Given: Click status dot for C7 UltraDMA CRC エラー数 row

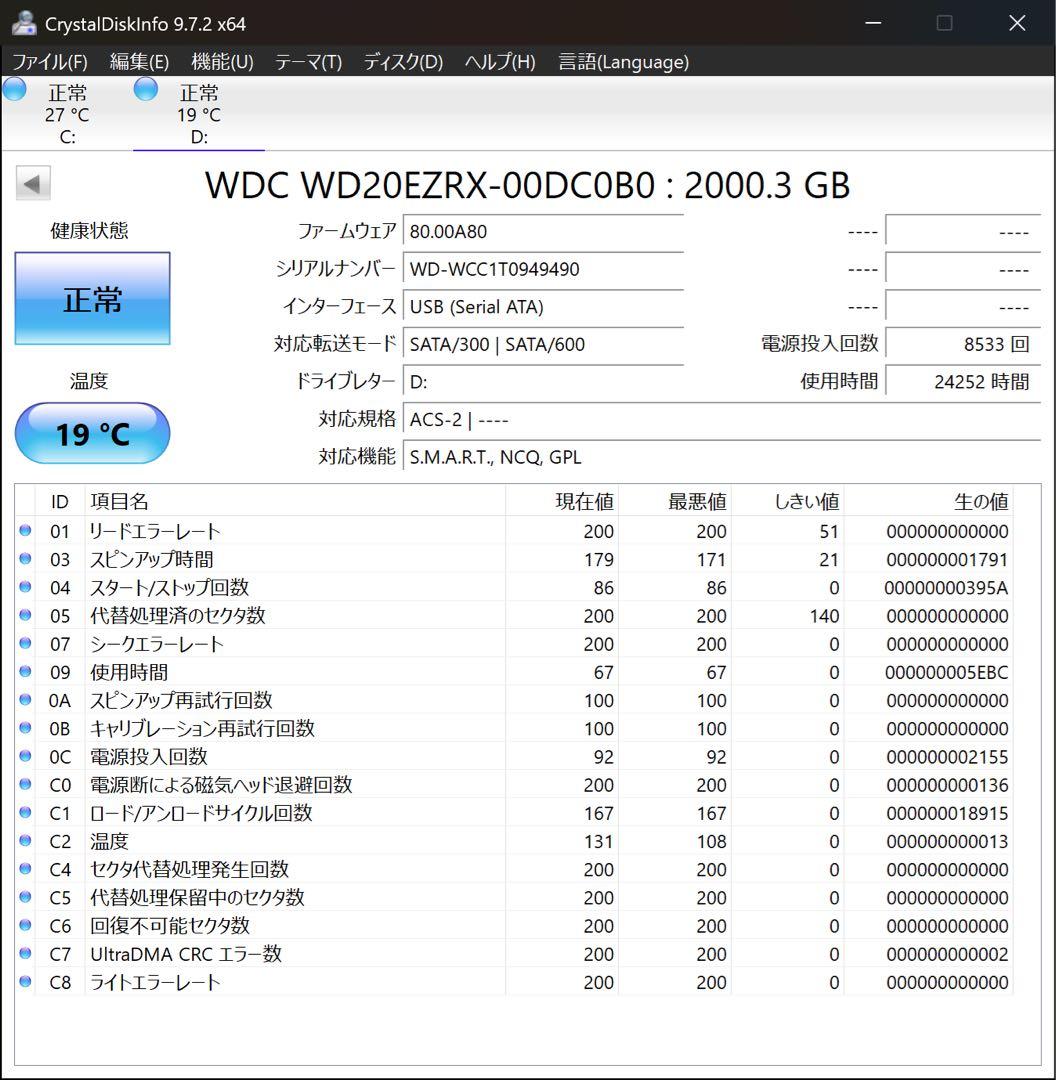Looking at the screenshot, I should [25, 954].
